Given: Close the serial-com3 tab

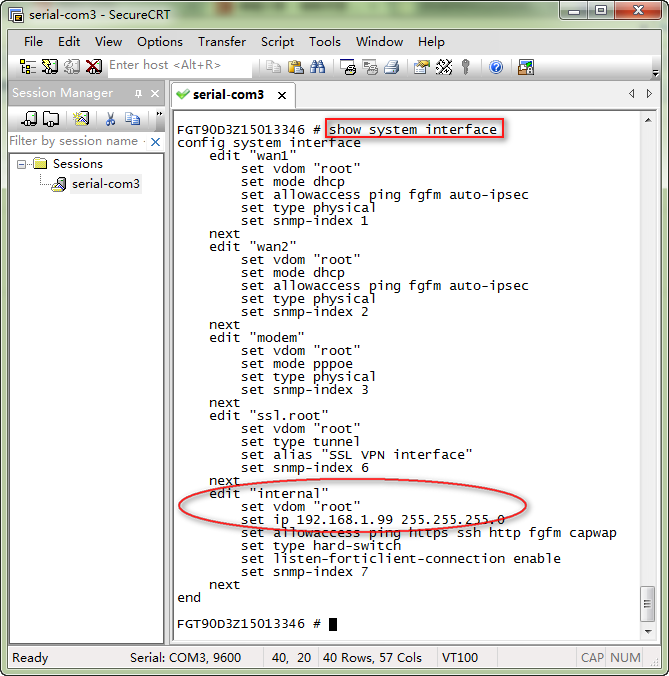Looking at the screenshot, I should click(282, 95).
